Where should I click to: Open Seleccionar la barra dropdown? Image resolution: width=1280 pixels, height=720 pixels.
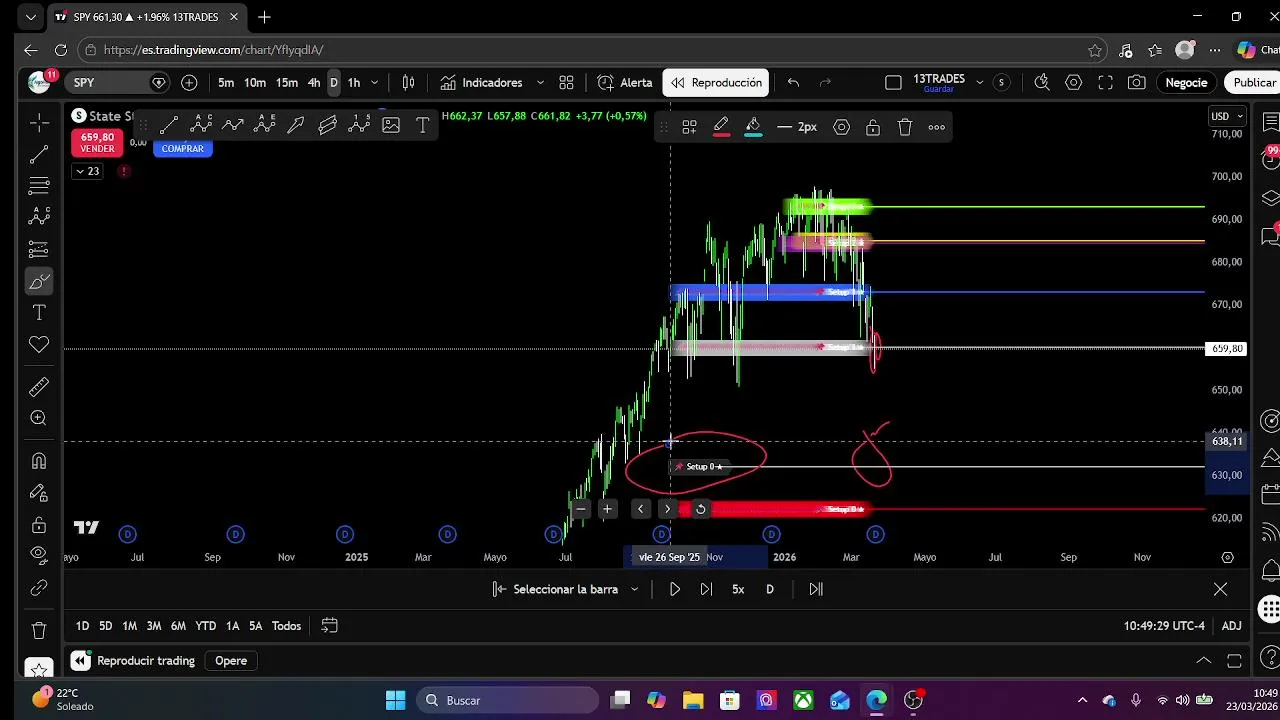[565, 590]
